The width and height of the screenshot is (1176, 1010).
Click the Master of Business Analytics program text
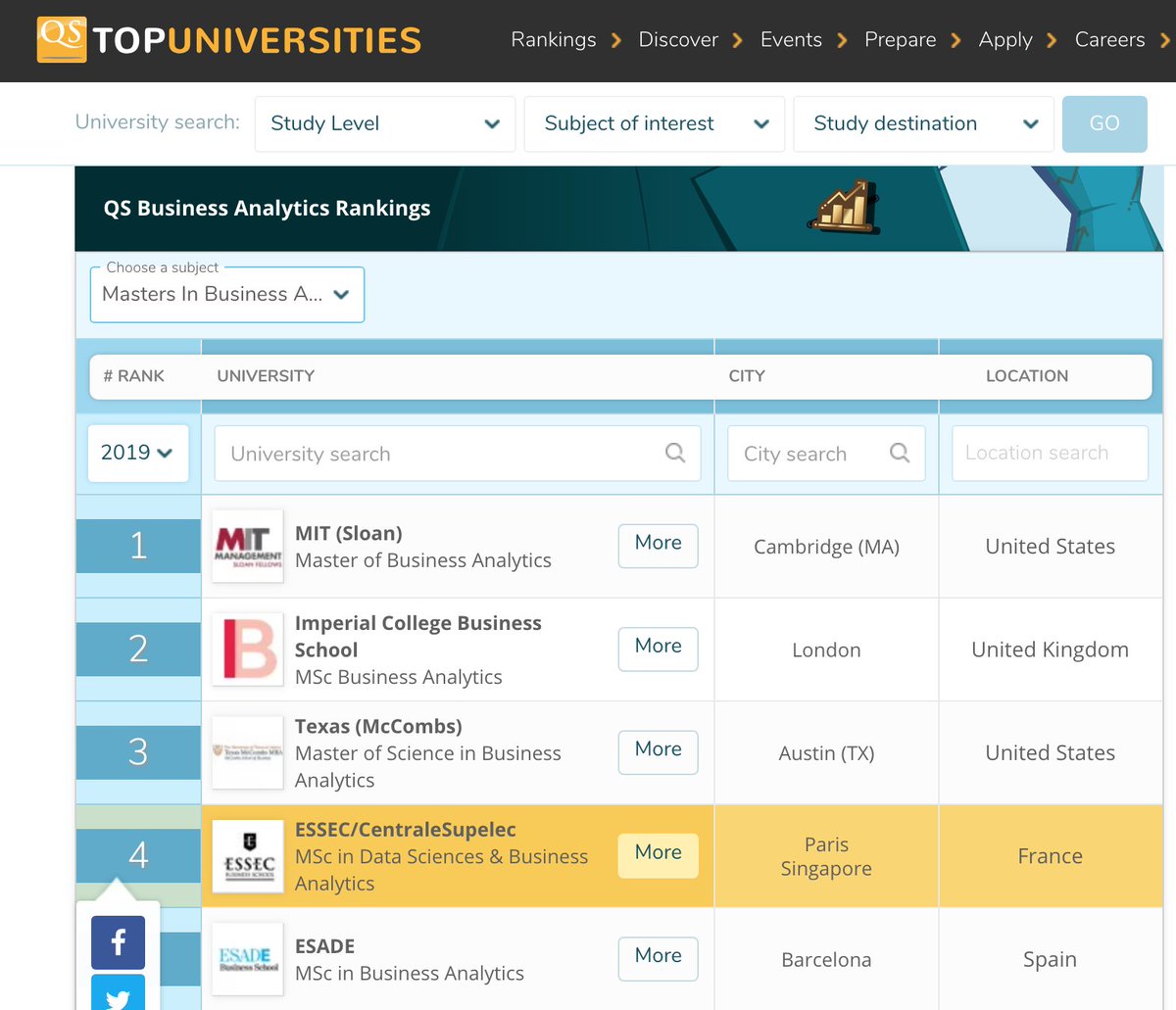pos(423,560)
